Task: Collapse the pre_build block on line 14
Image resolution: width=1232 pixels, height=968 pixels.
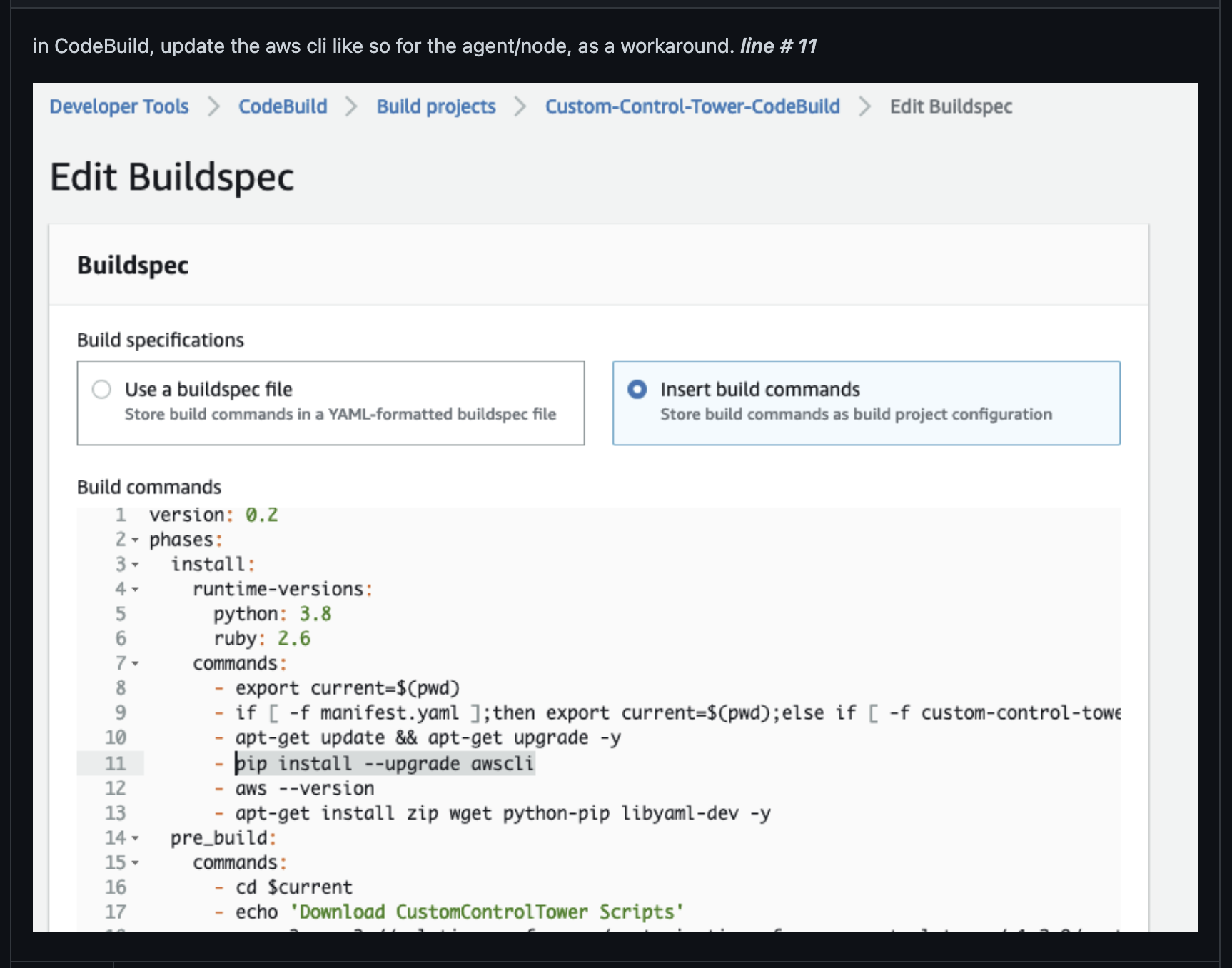Action: pos(135,838)
